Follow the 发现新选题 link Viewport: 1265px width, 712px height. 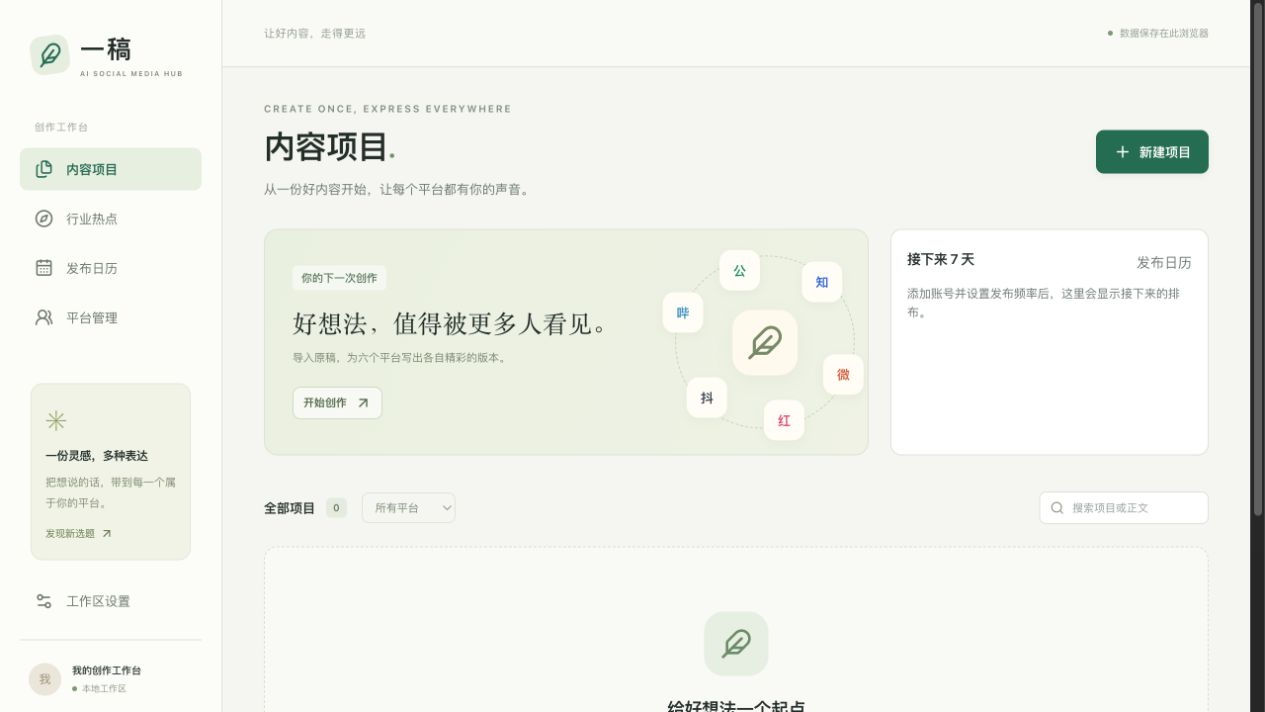coord(79,534)
